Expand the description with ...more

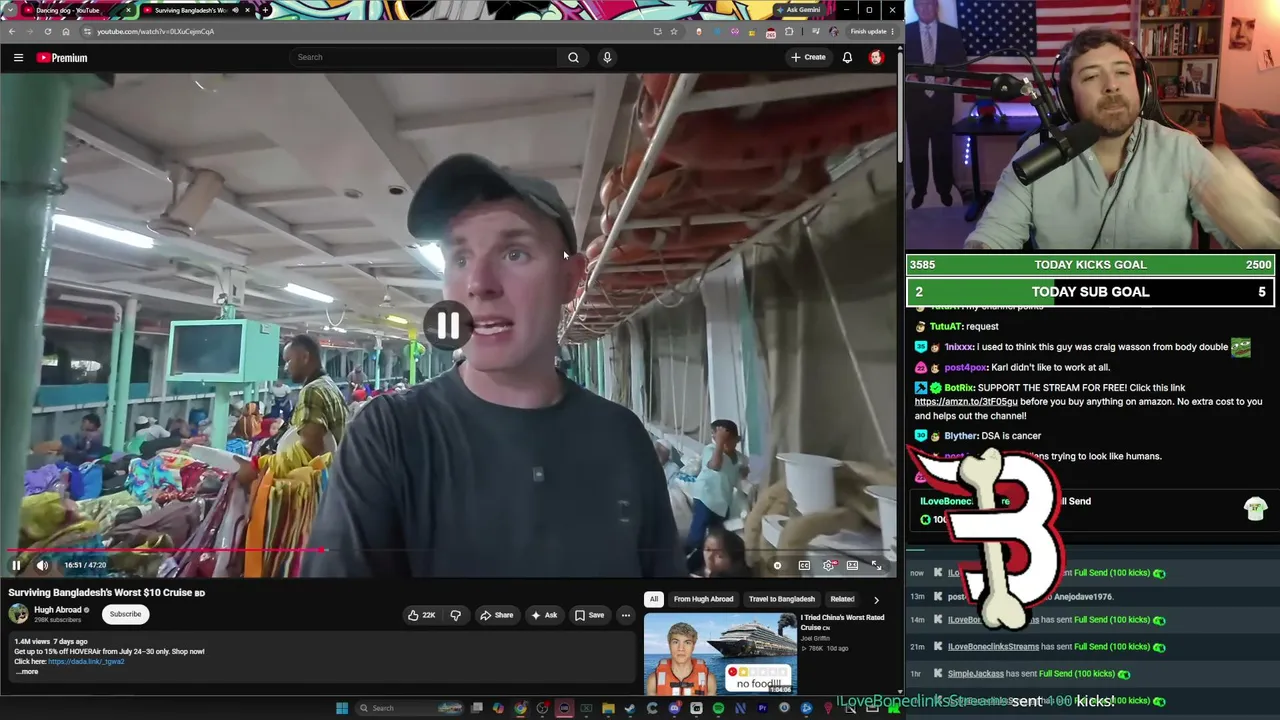27,672
